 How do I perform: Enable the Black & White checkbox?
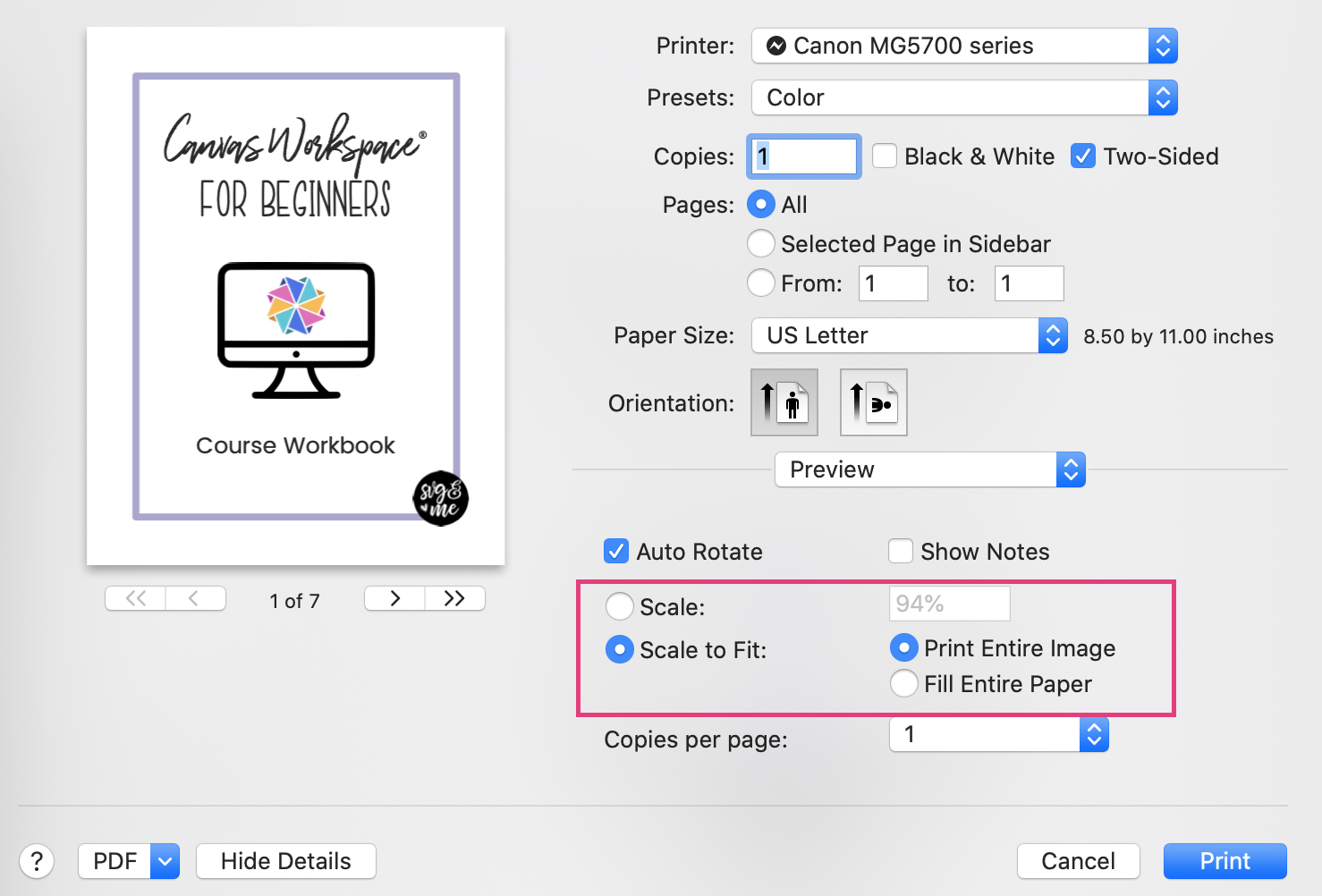(885, 156)
